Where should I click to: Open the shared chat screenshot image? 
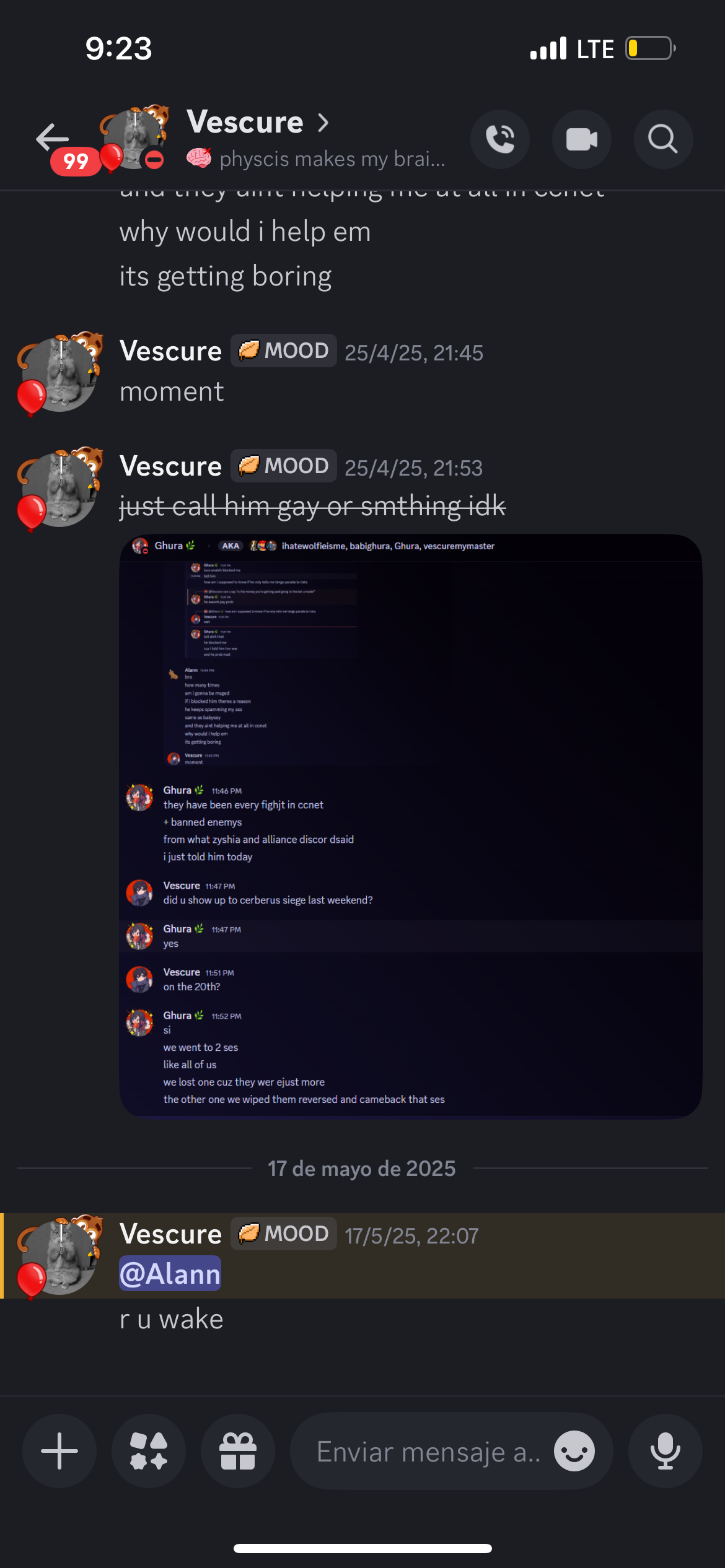tap(411, 826)
